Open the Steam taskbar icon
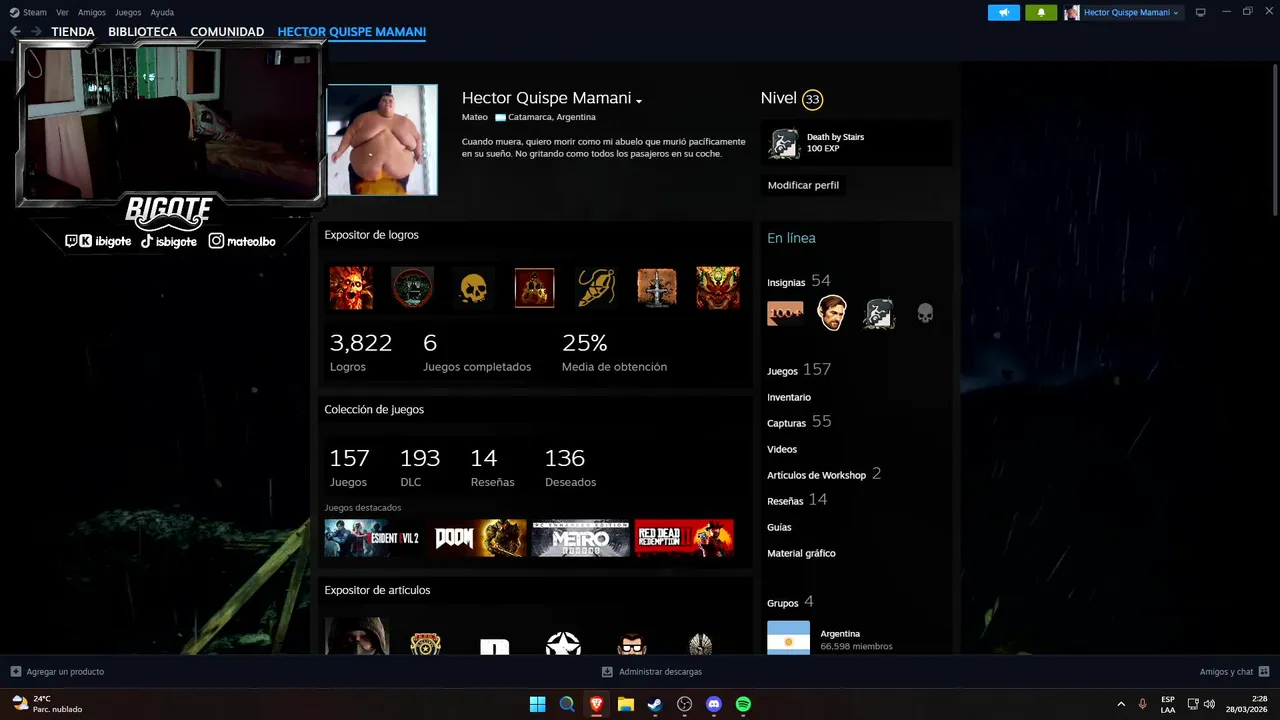 [x=655, y=704]
